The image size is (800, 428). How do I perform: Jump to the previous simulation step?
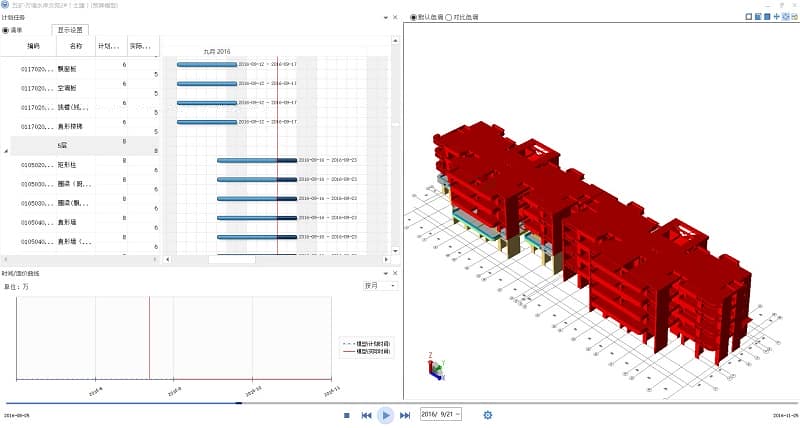pyautogui.click(x=366, y=415)
